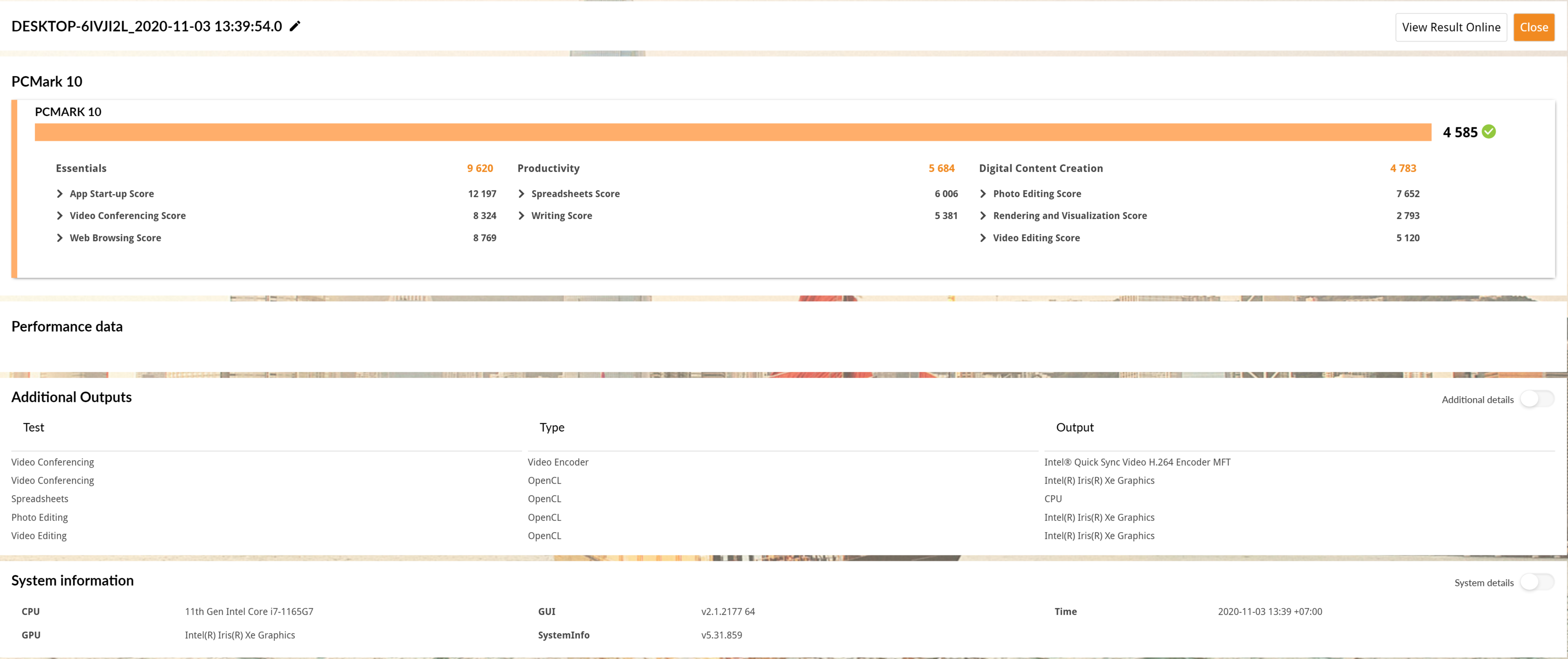Image resolution: width=1568 pixels, height=659 pixels.
Task: Expand Video Editing Score details
Action: point(983,238)
